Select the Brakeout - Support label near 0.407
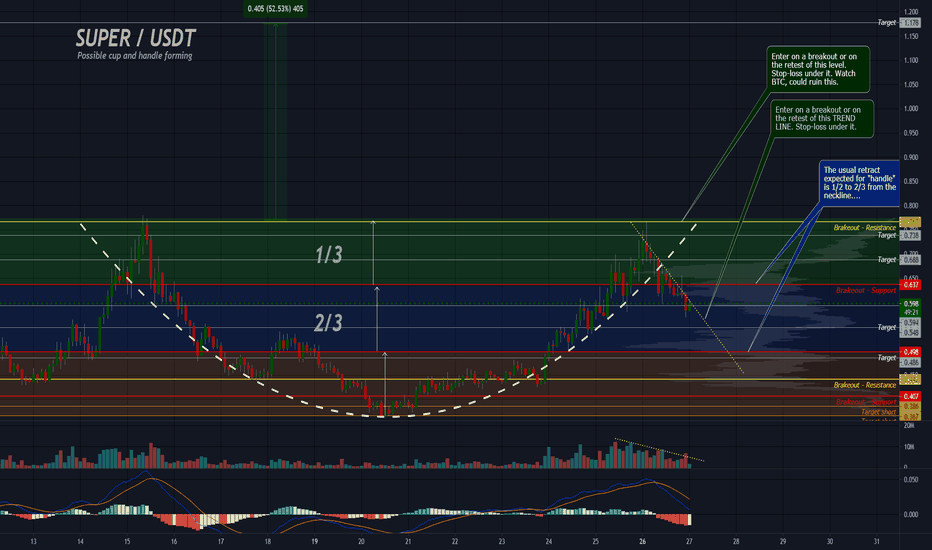The height and width of the screenshot is (550, 932). [x=865, y=402]
